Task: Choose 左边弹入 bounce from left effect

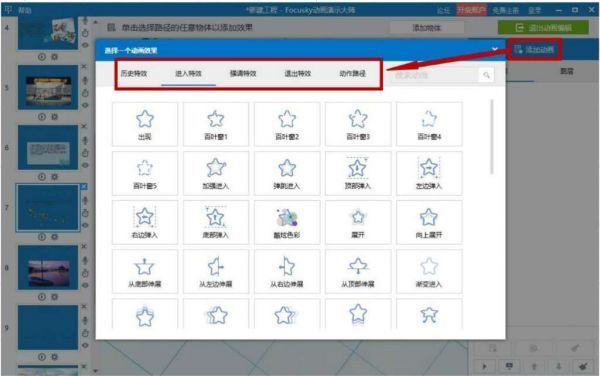Action: point(429,173)
